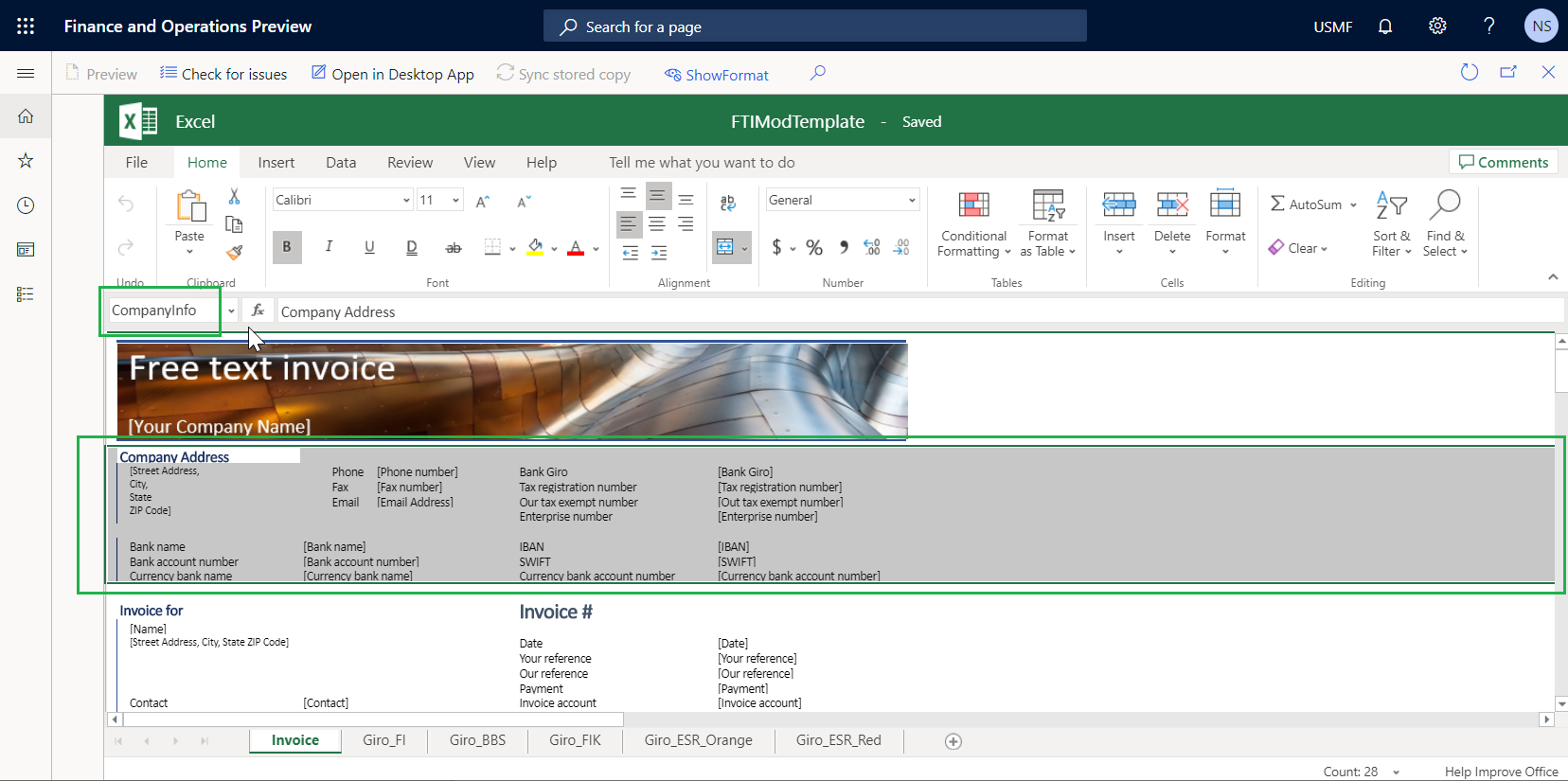Click the Copy icon
Image resolution: width=1568 pixels, height=781 pixels.
pos(234,224)
